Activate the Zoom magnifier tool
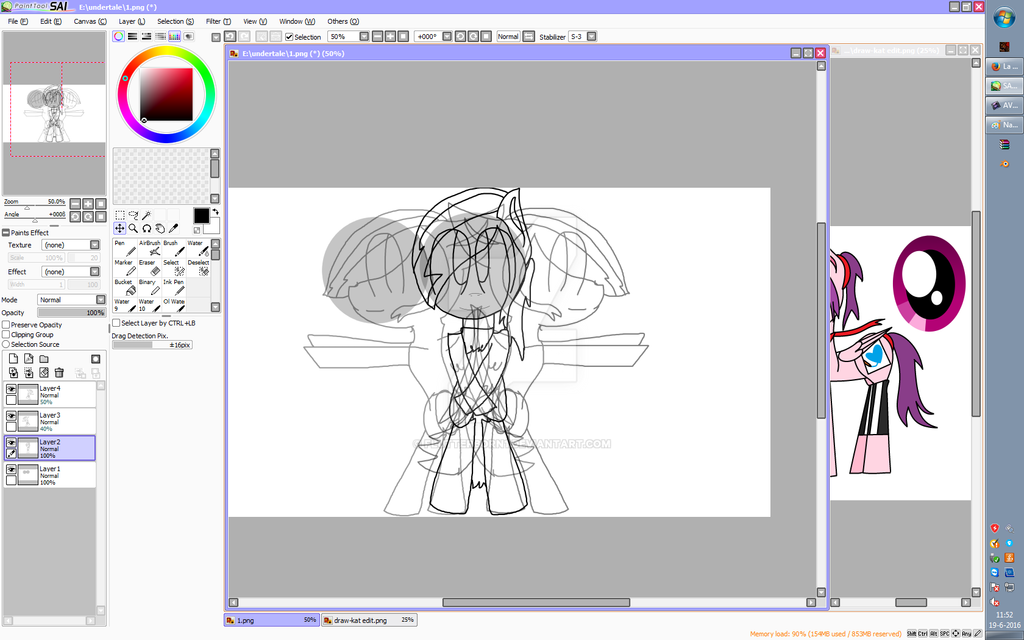Viewport: 1024px width, 640px height. (133, 228)
